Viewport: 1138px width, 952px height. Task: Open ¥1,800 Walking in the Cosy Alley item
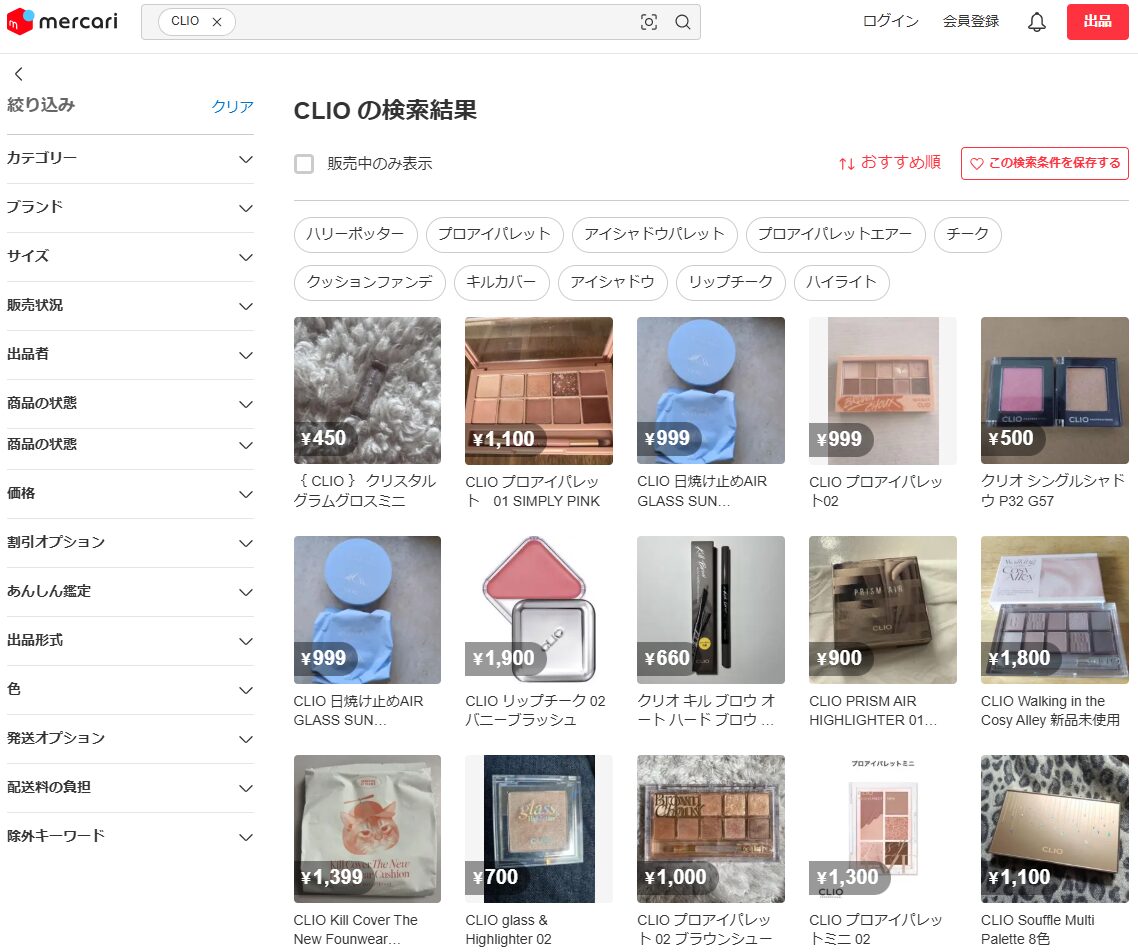click(x=1055, y=633)
